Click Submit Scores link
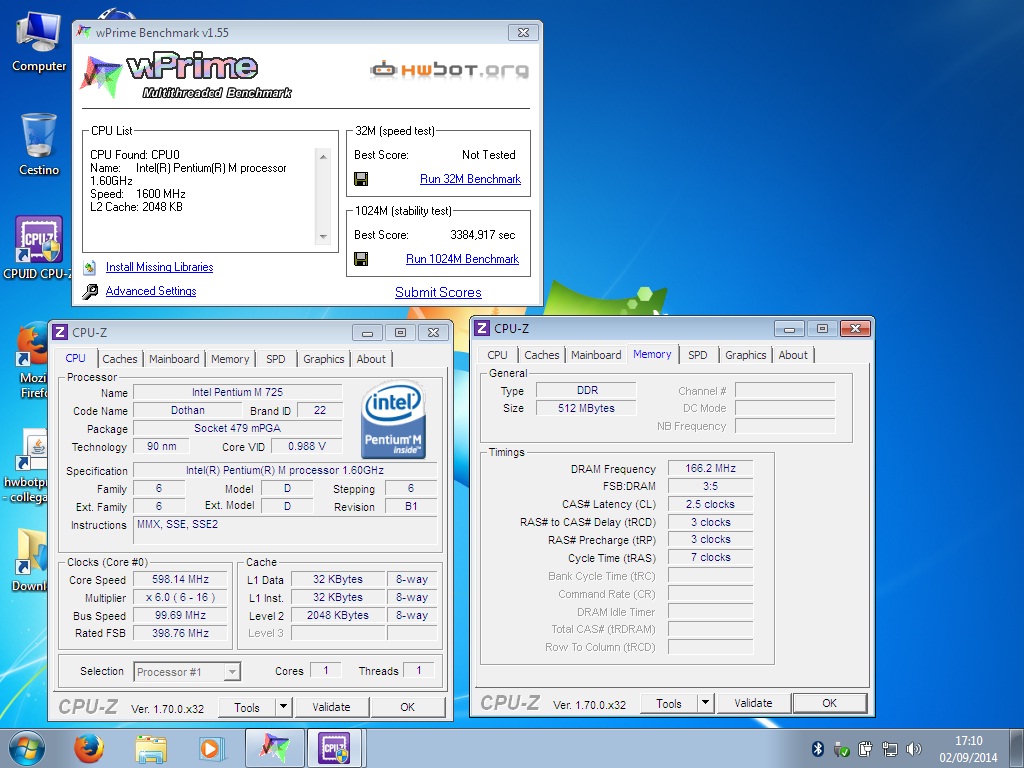 [438, 293]
